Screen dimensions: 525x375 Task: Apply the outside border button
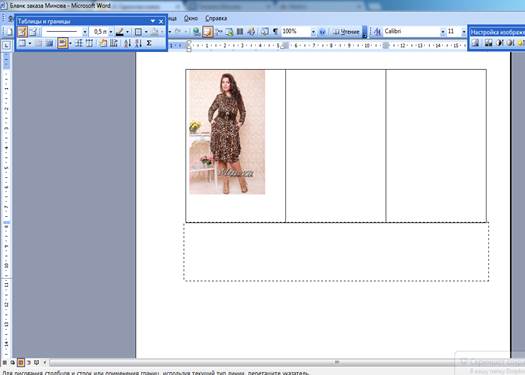(x=138, y=32)
